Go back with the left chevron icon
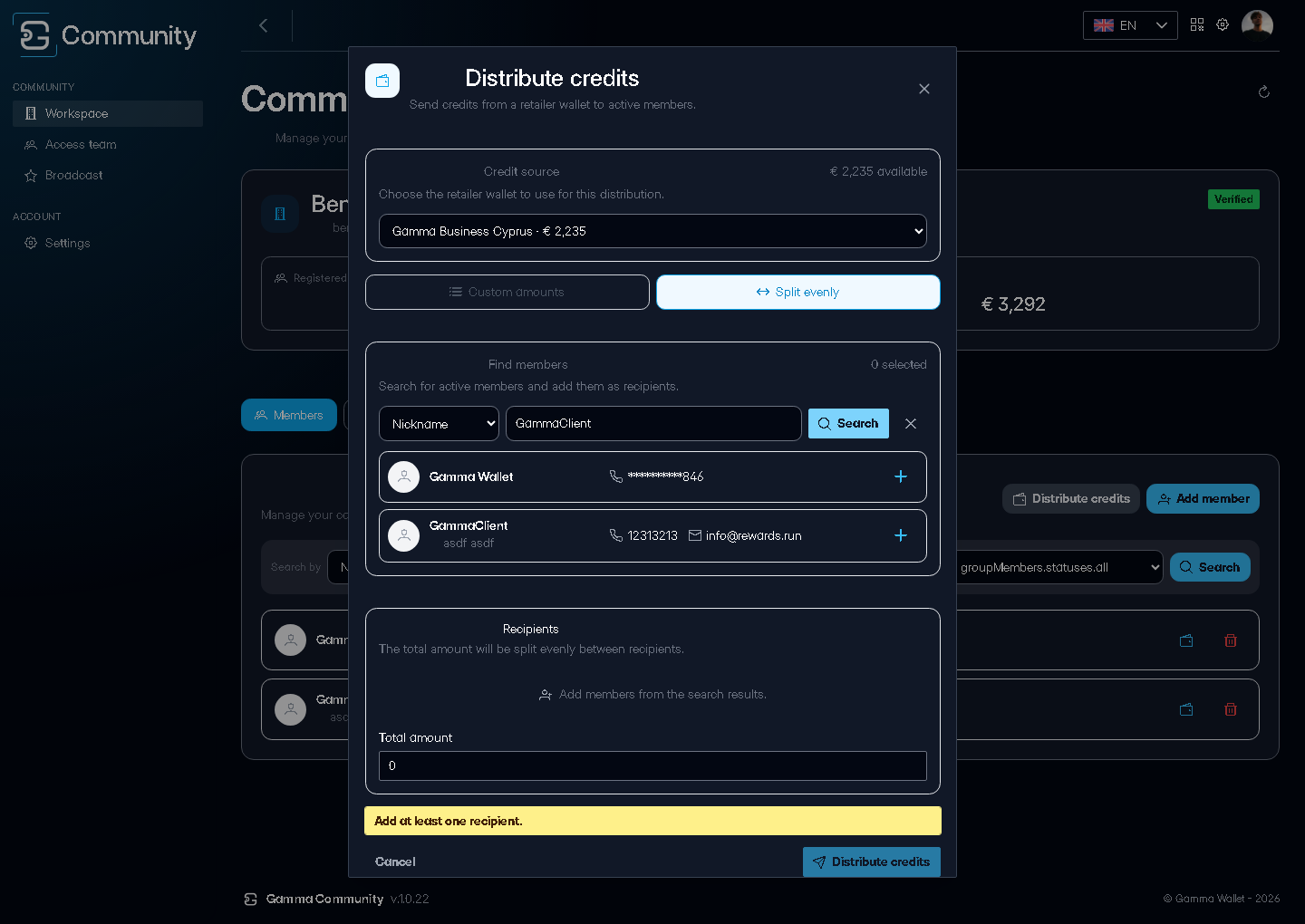1305x924 pixels. 264,25
